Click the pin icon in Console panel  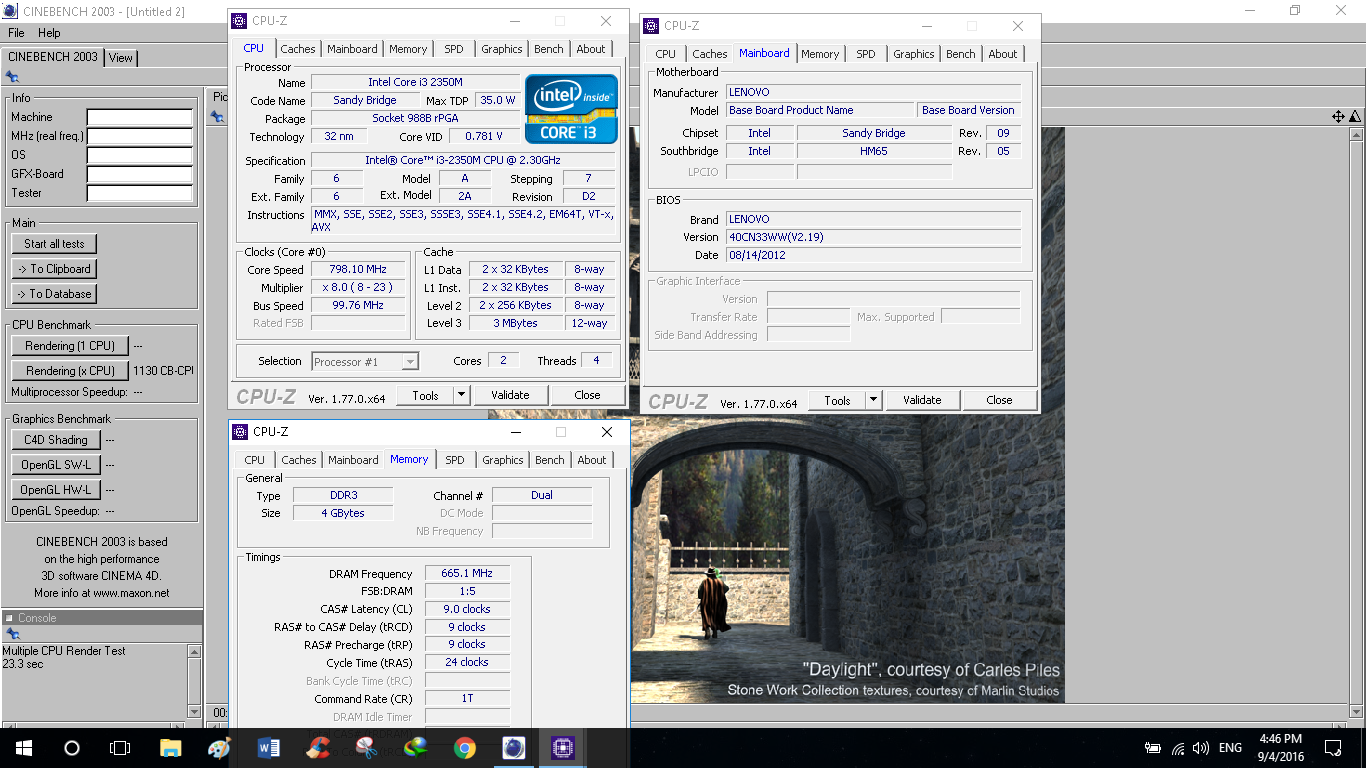(x=12, y=634)
